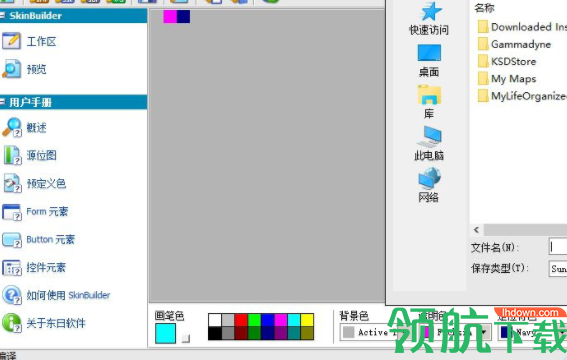Click the magenta-navy bitmap on canvas

pos(176,16)
